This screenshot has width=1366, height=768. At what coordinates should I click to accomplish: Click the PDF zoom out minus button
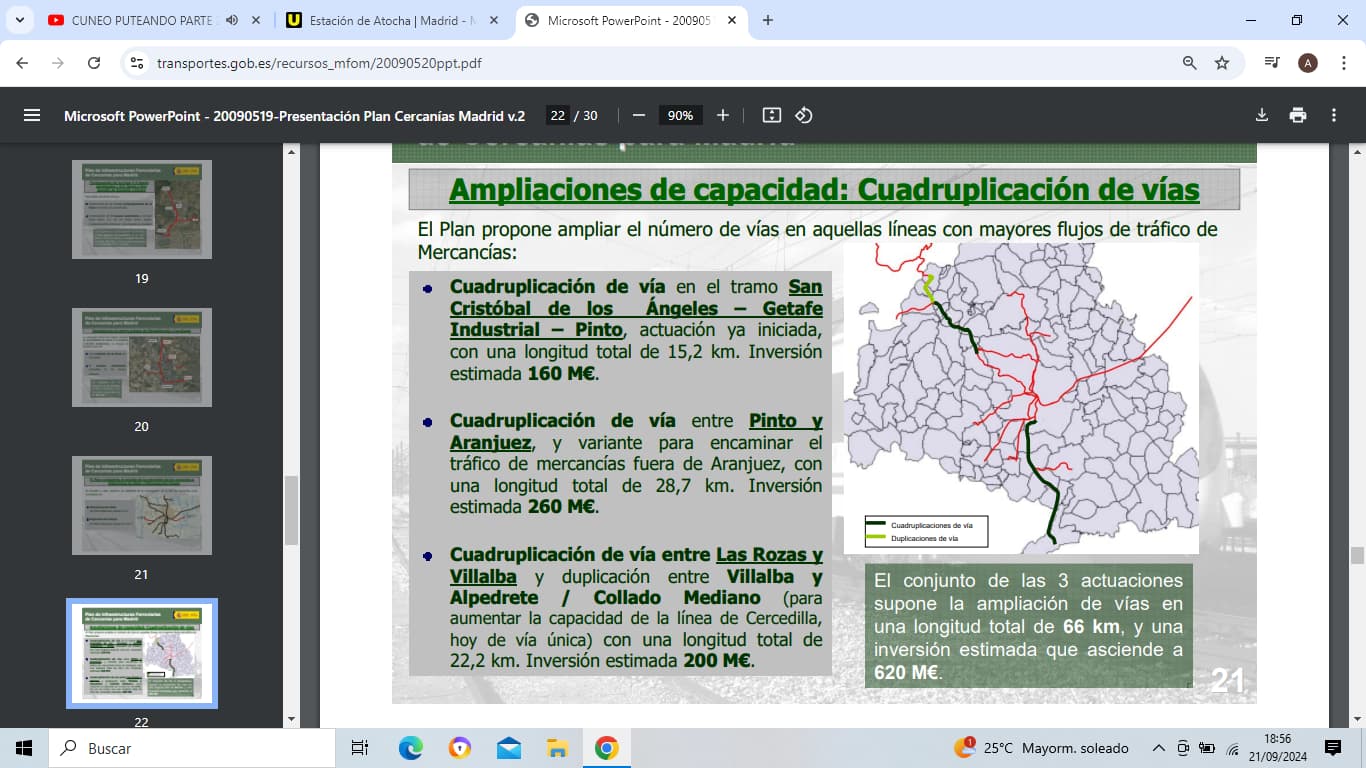pos(639,115)
